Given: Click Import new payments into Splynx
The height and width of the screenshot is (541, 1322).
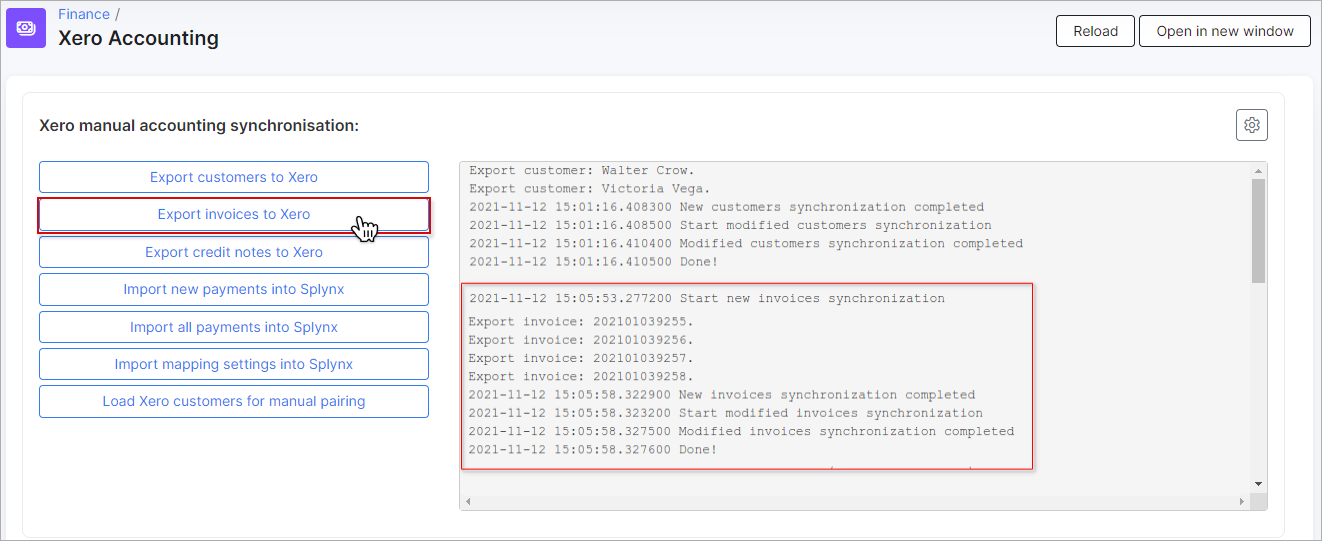Looking at the screenshot, I should tap(234, 289).
